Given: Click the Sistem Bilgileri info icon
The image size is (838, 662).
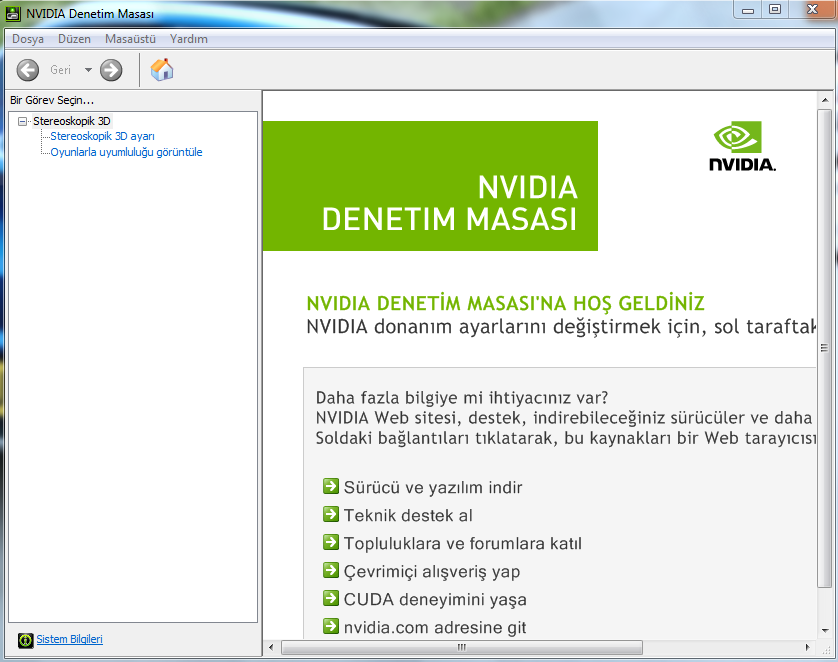Looking at the screenshot, I should point(26,640).
